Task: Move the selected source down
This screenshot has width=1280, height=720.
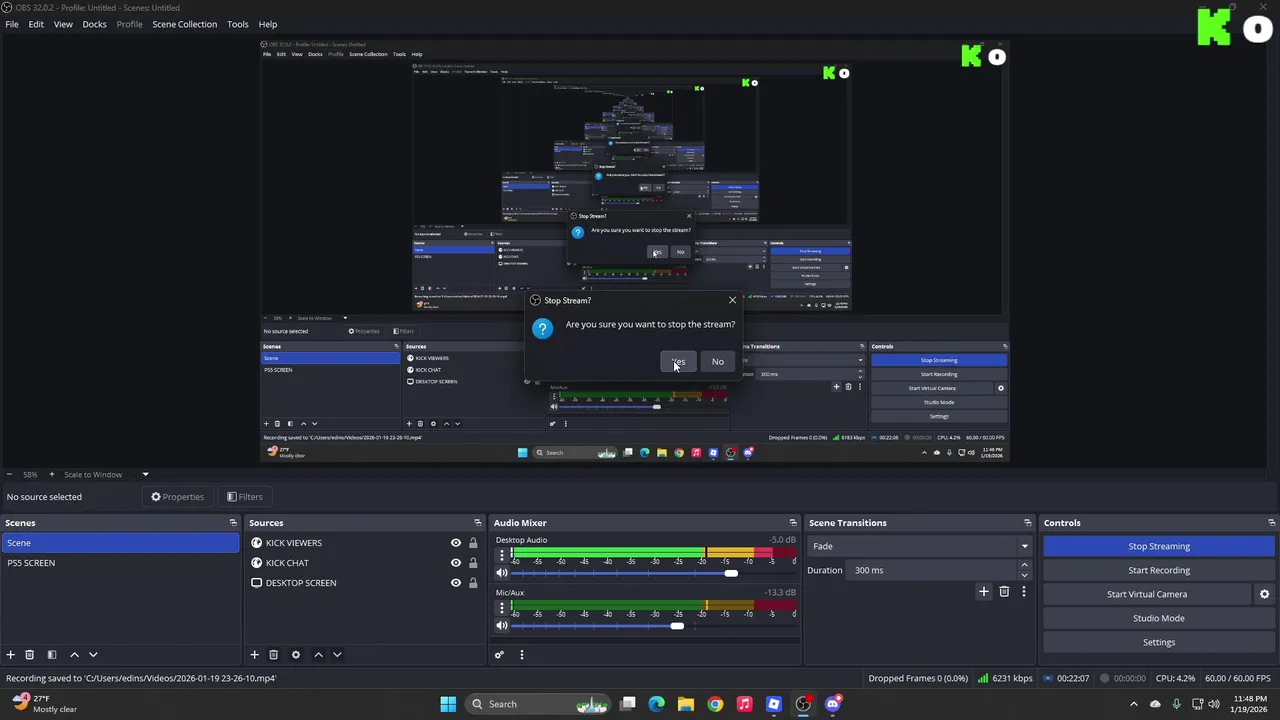Action: pos(337,655)
